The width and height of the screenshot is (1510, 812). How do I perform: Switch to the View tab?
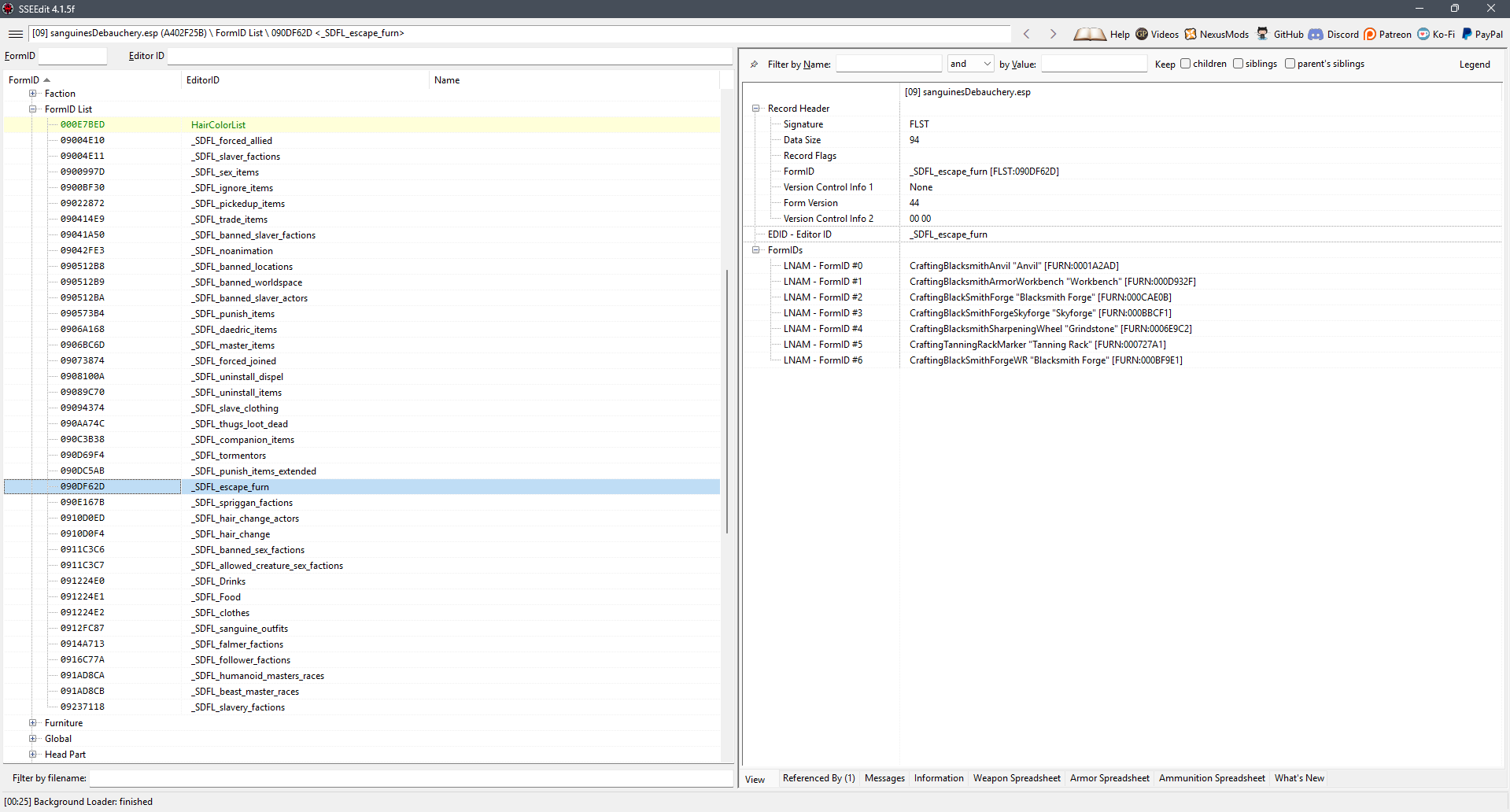[755, 780]
